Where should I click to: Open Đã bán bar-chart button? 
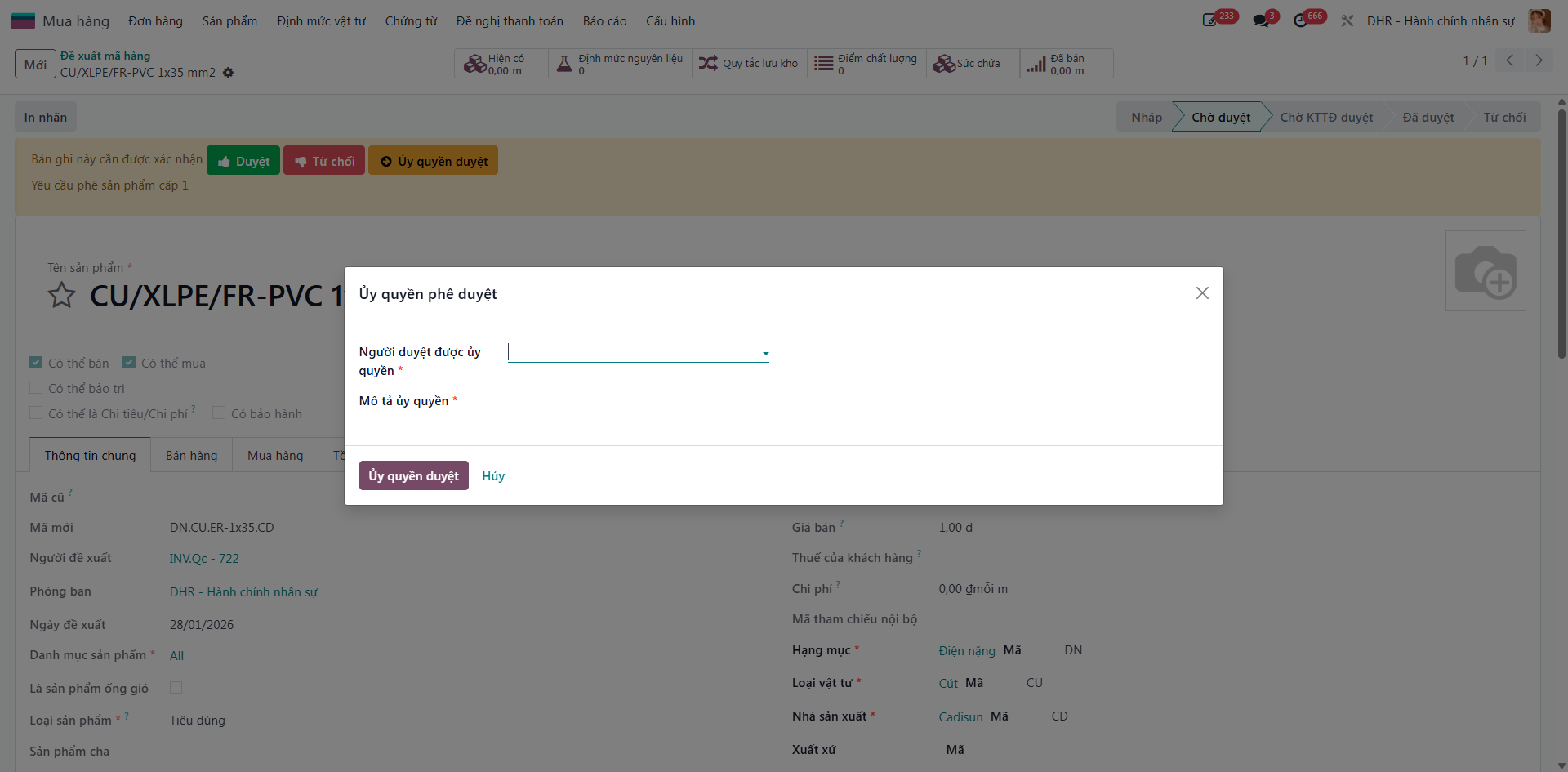(1067, 64)
